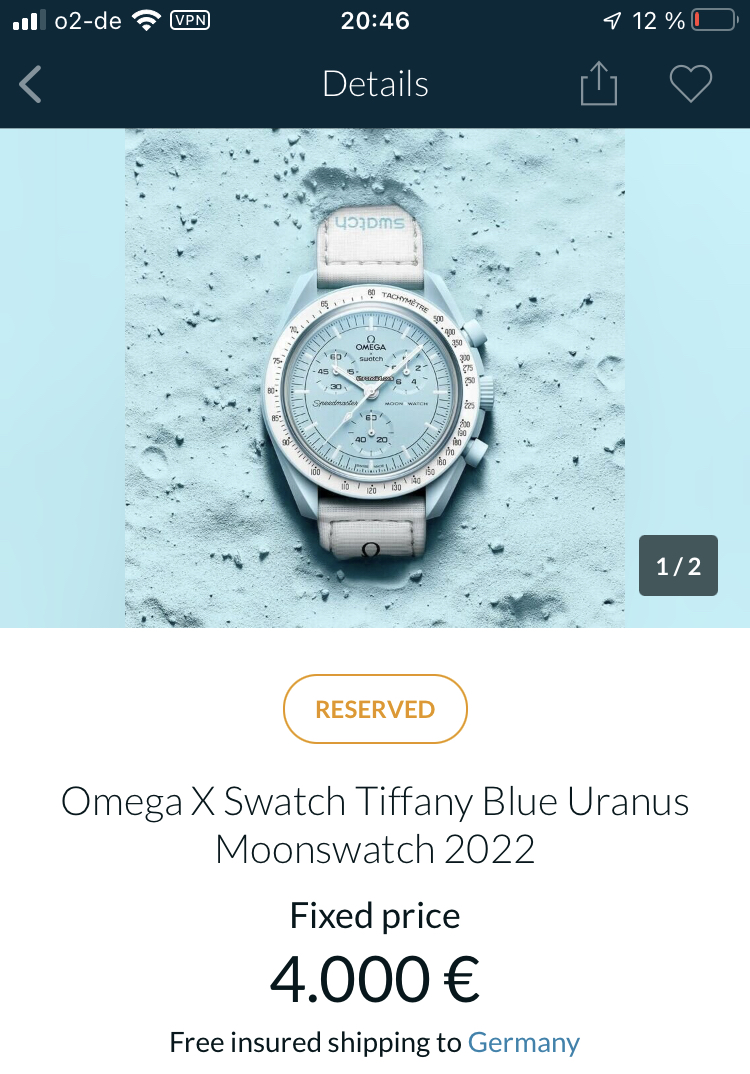This screenshot has height=1074, width=750.
Task: Tap the cellular signal bars
Action: pyautogui.click(x=29, y=21)
